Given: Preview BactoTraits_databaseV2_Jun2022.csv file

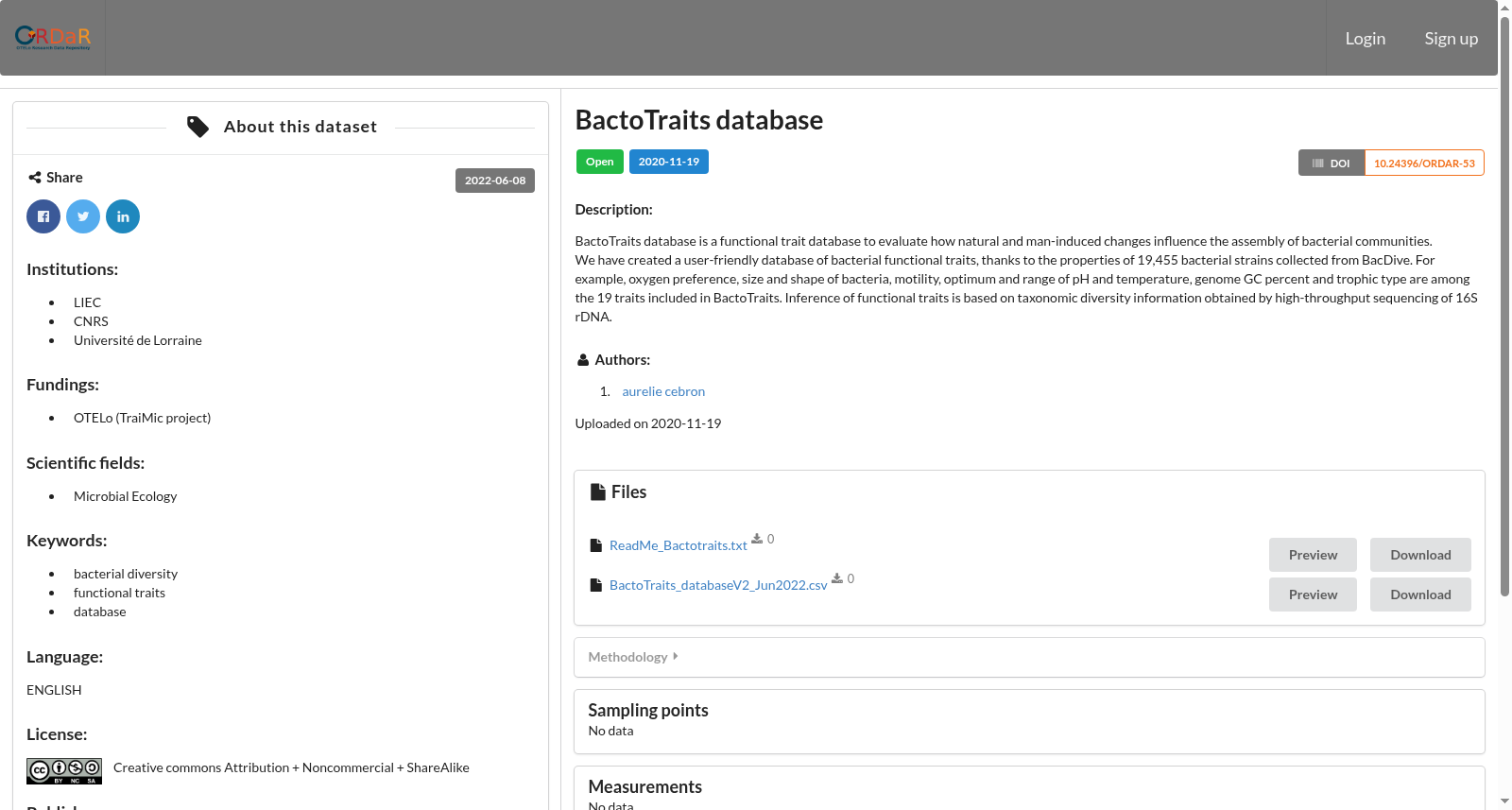Looking at the screenshot, I should 1313,595.
